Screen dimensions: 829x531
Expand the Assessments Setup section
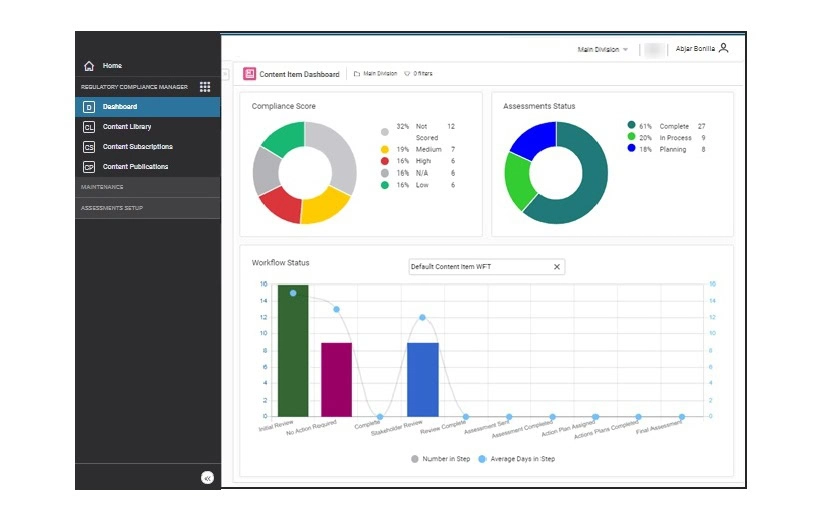click(147, 208)
